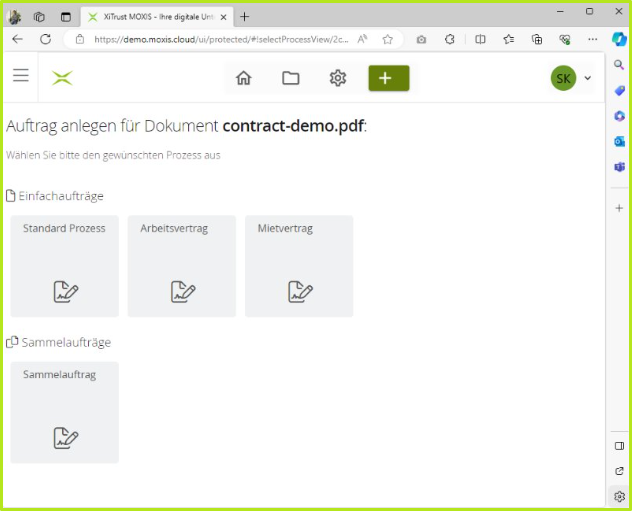The width and height of the screenshot is (632, 511).
Task: Click the SK user avatar
Action: click(563, 78)
